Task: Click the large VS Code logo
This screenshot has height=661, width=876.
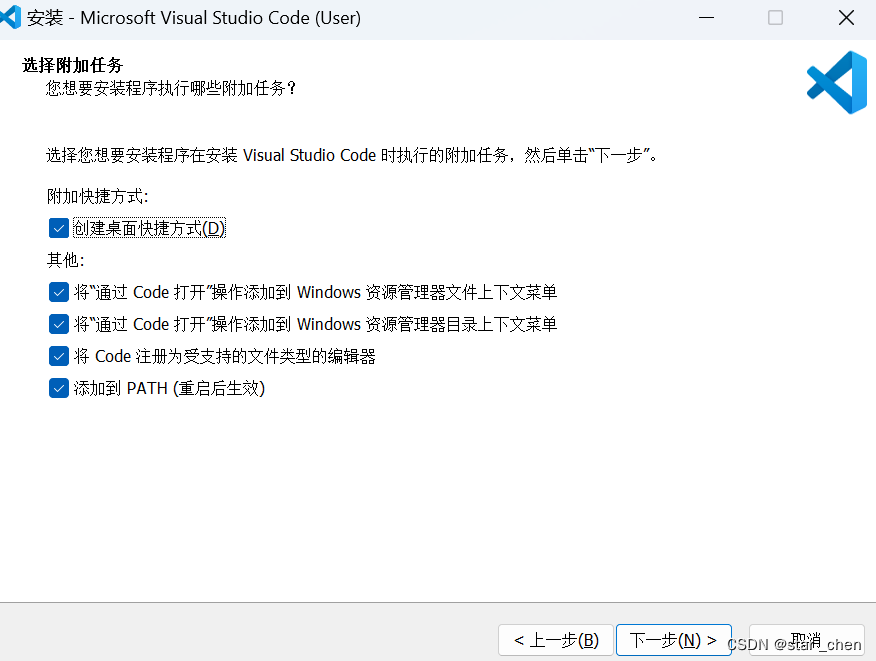Action: click(x=836, y=83)
